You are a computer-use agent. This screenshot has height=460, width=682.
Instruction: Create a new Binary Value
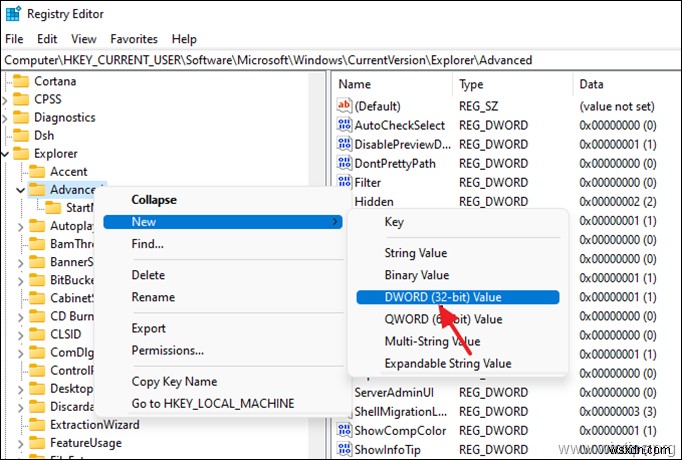tap(458, 275)
